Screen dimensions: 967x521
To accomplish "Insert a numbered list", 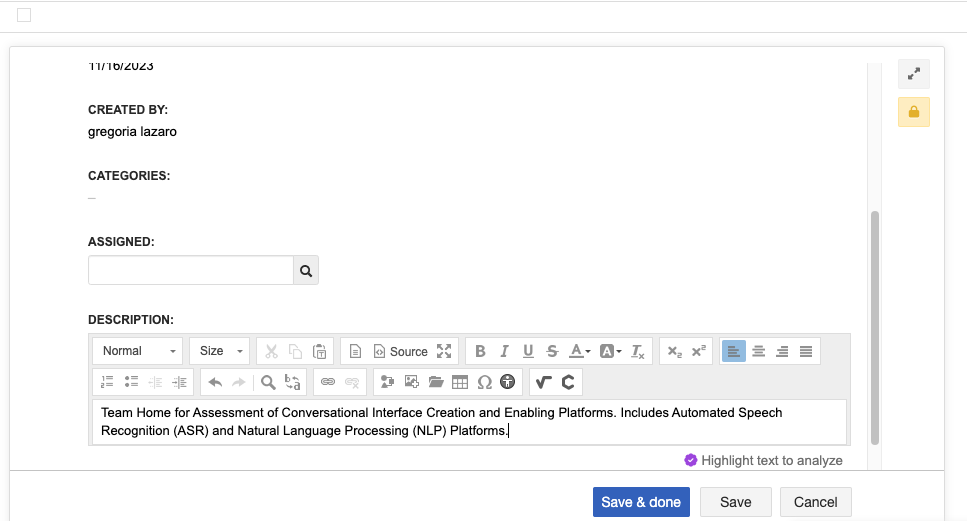I will (107, 382).
